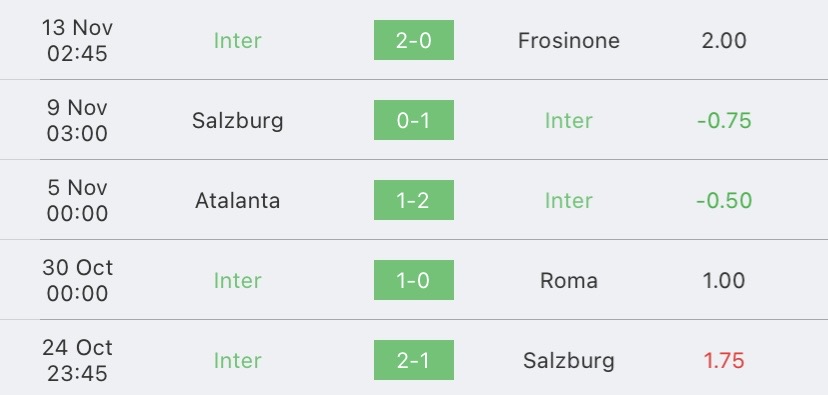The image size is (828, 395).
Task: Open the 1-0 score badge for Inter vs Roma
Action: coord(413,280)
